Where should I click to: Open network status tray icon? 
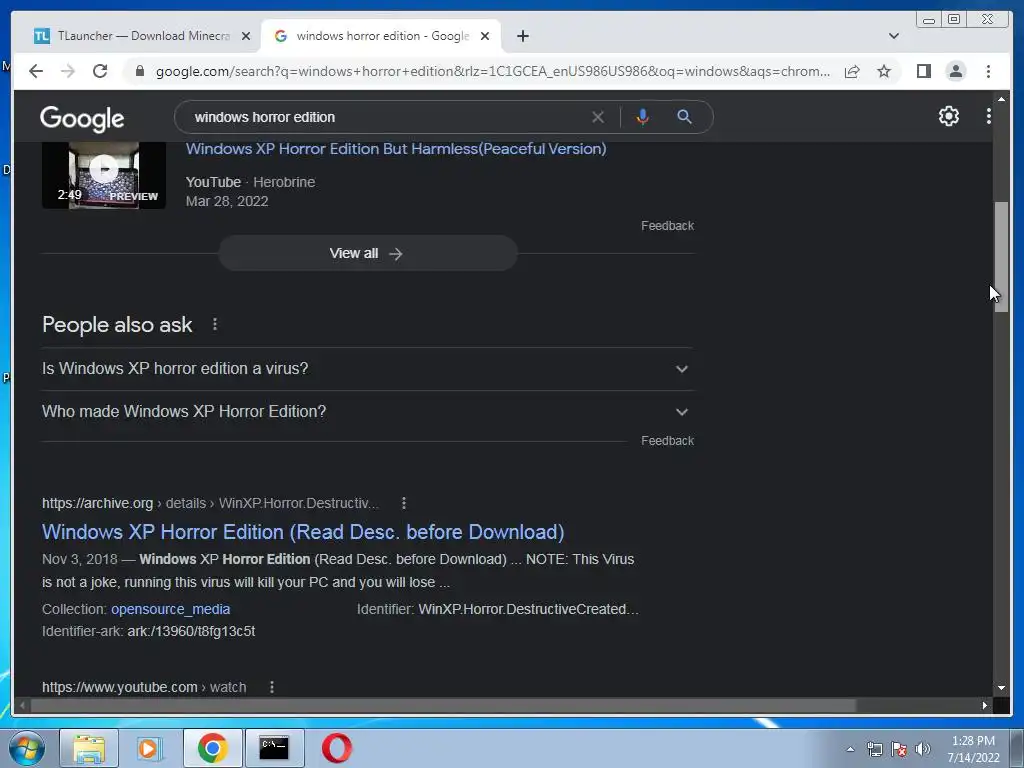click(x=874, y=749)
